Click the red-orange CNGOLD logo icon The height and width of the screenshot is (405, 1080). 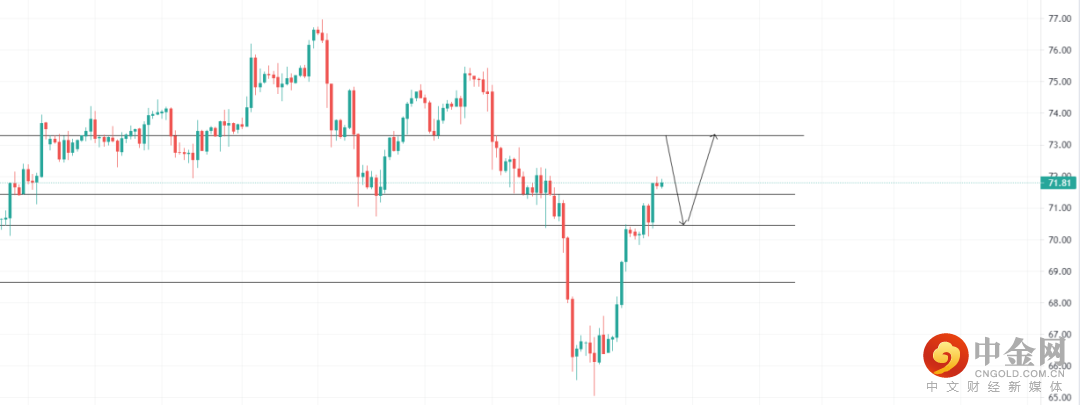(x=944, y=353)
